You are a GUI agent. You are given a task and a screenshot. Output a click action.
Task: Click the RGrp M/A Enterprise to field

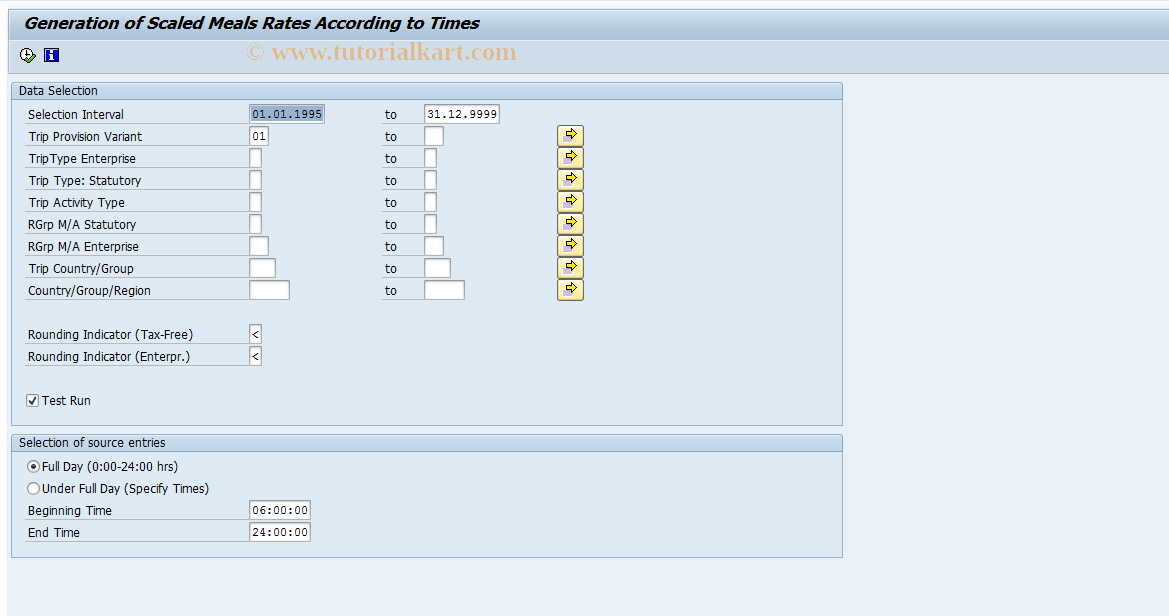point(434,246)
